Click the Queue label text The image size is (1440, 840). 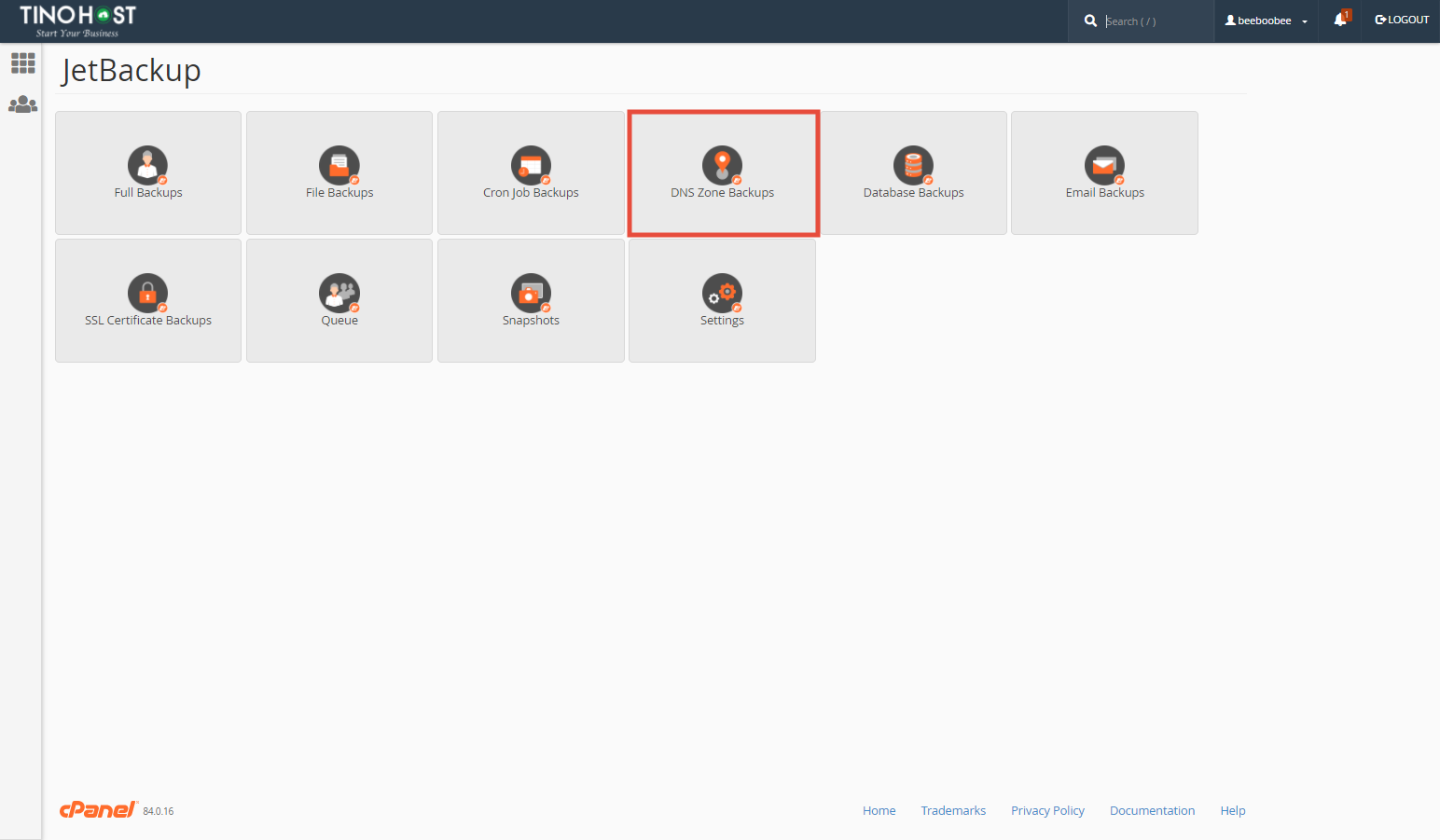click(x=339, y=321)
